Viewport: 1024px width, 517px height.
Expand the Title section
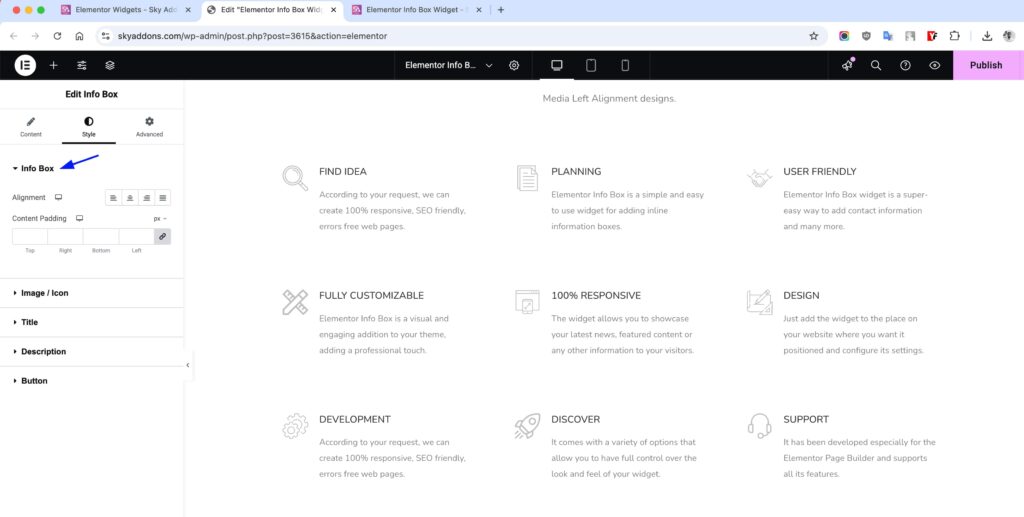pyautogui.click(x=91, y=322)
